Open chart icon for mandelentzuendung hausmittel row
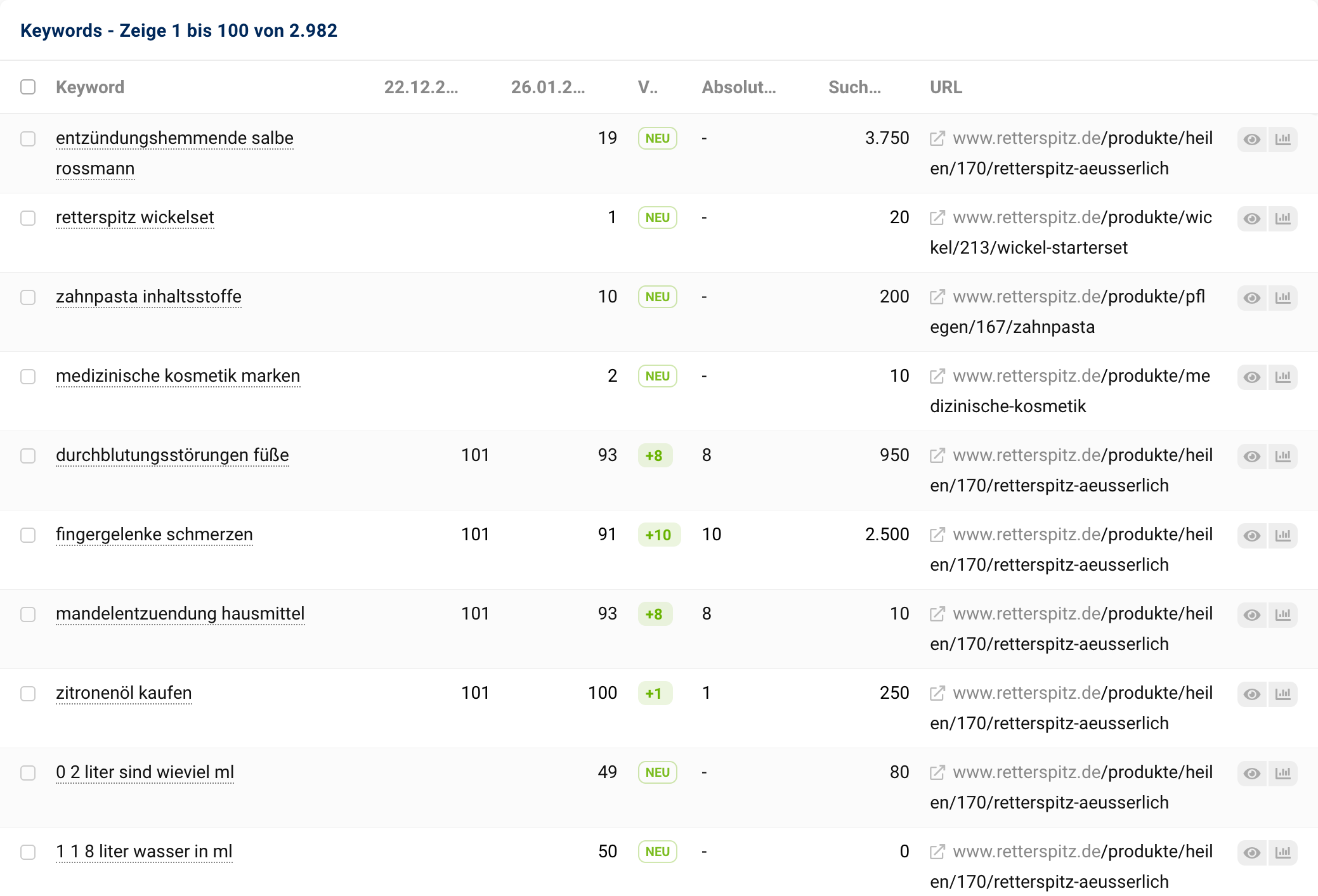Viewport: 1318px width, 896px height. pos(1282,615)
